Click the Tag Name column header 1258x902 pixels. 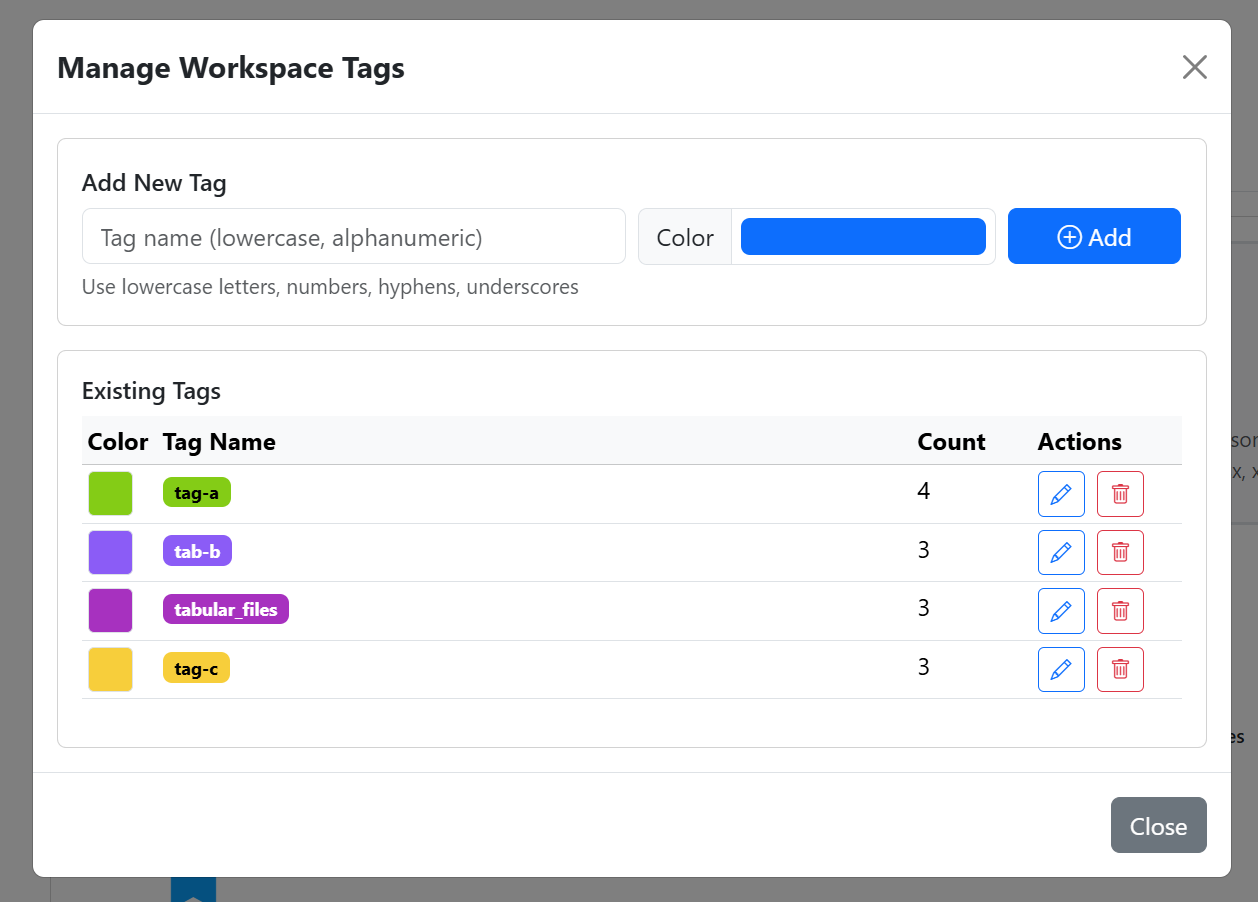click(x=219, y=441)
